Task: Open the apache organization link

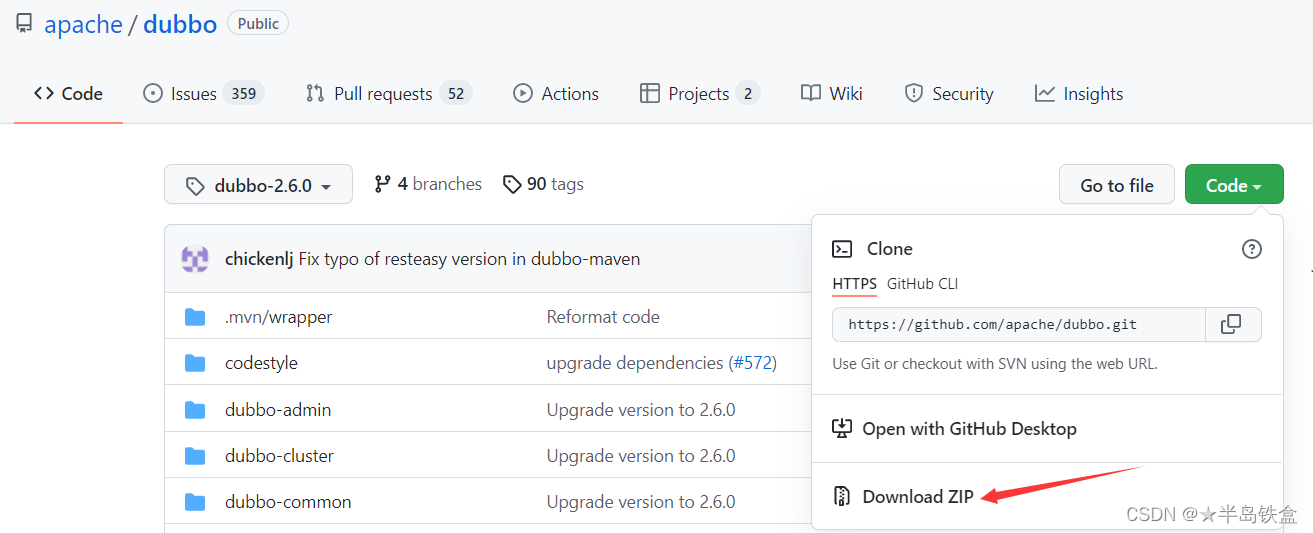Action: point(83,24)
